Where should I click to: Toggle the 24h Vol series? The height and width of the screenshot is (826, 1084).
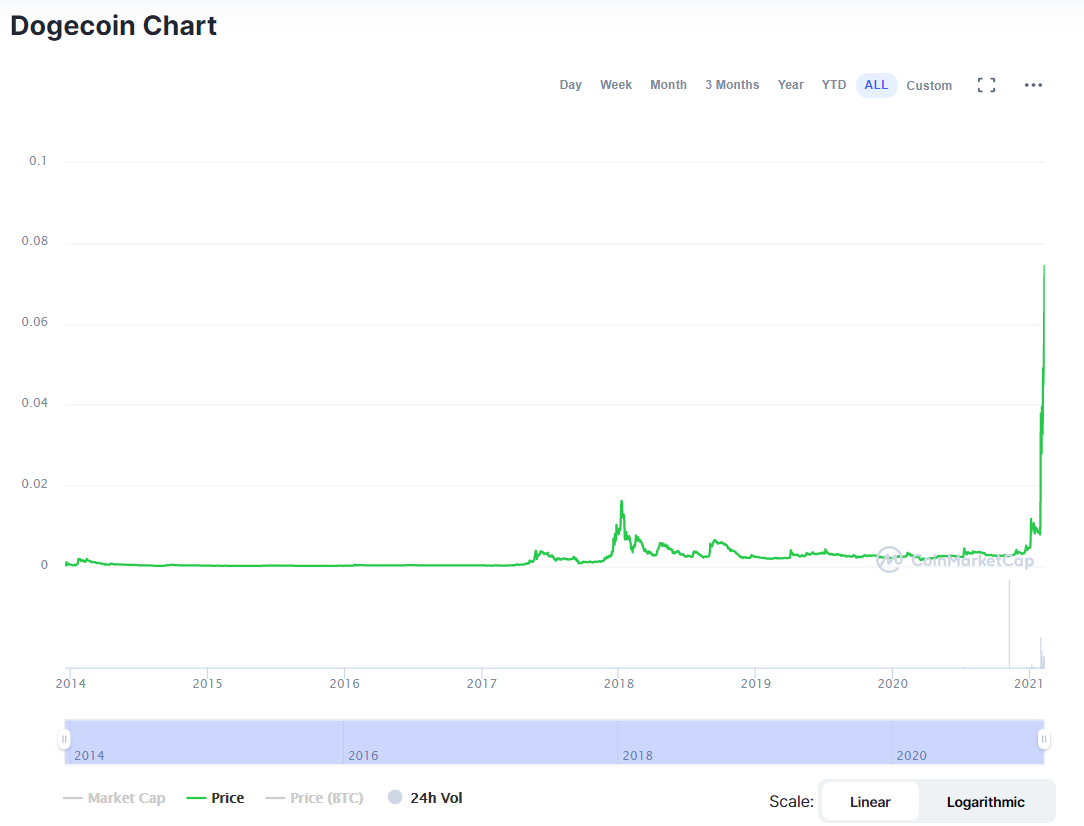(x=425, y=798)
